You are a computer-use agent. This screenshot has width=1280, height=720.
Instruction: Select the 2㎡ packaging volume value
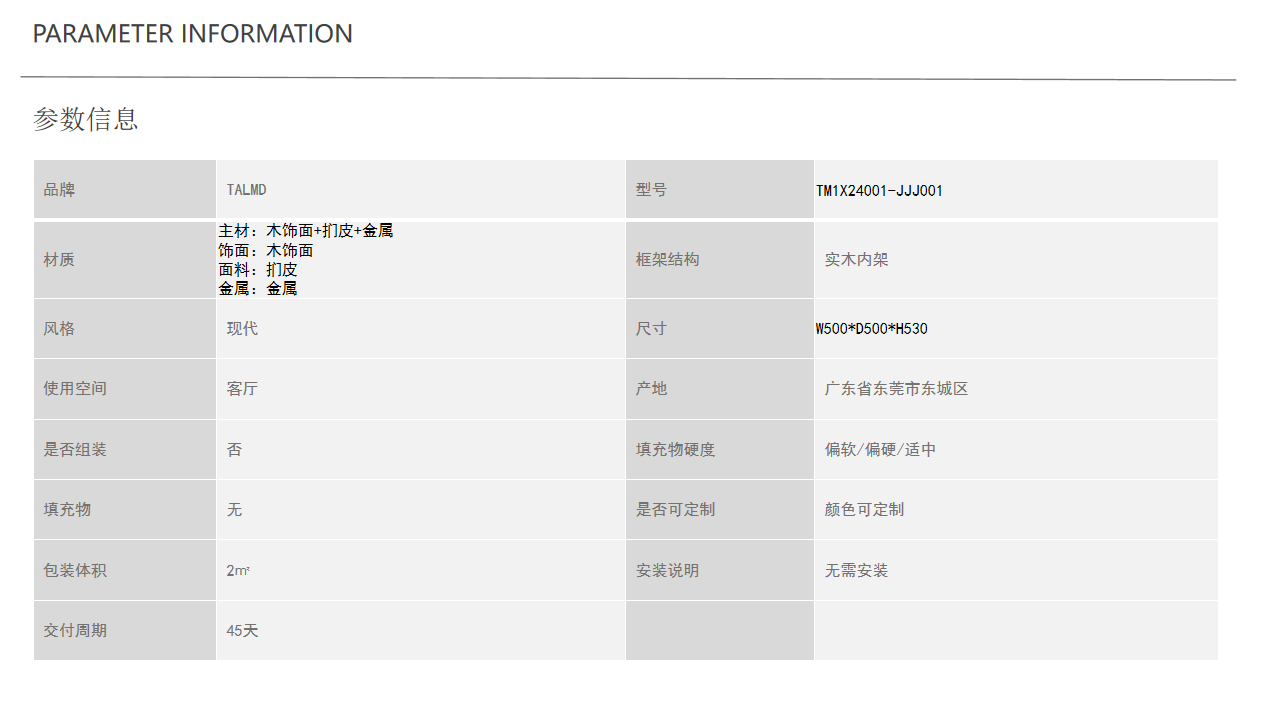pos(238,571)
